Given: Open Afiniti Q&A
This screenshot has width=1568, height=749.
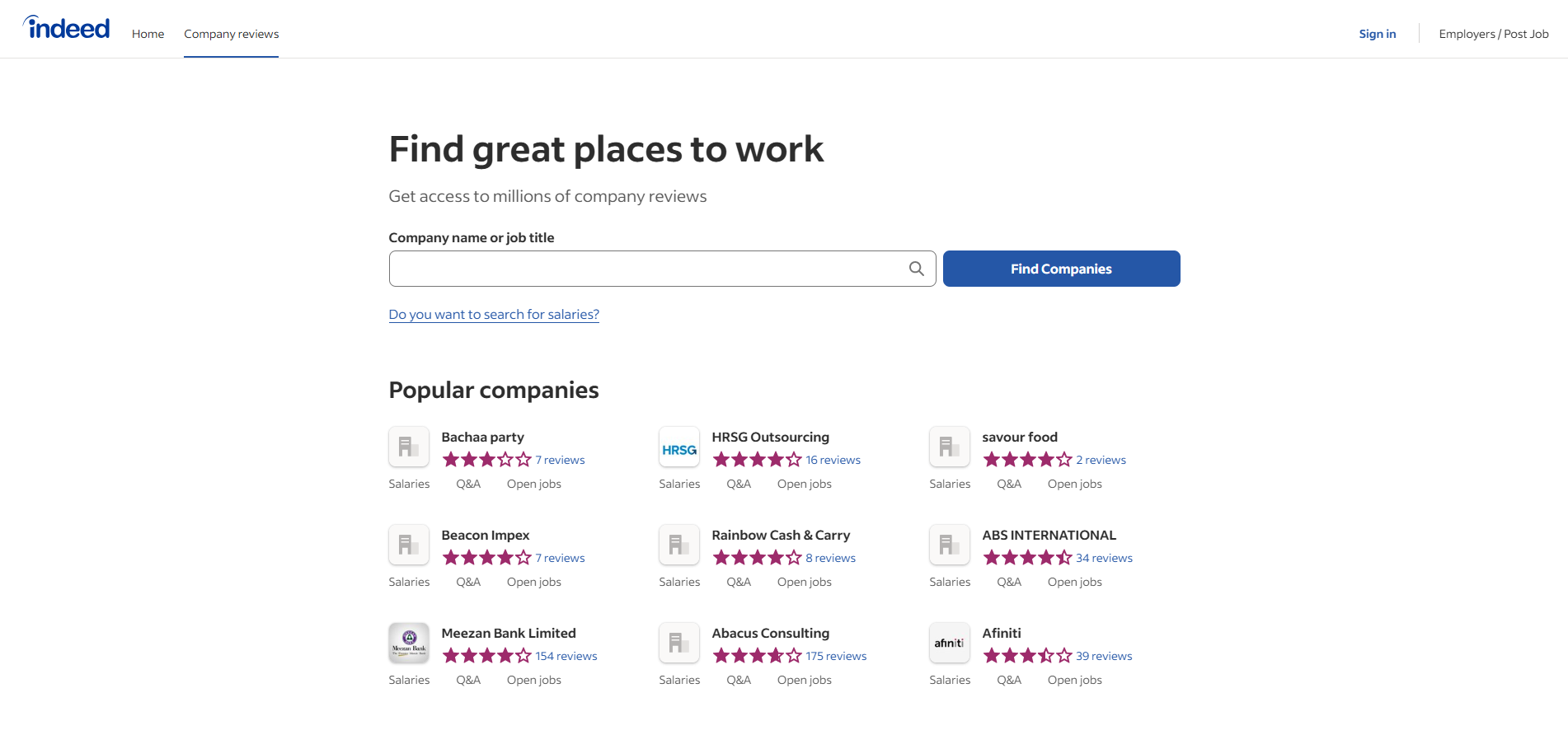Looking at the screenshot, I should click(1009, 680).
